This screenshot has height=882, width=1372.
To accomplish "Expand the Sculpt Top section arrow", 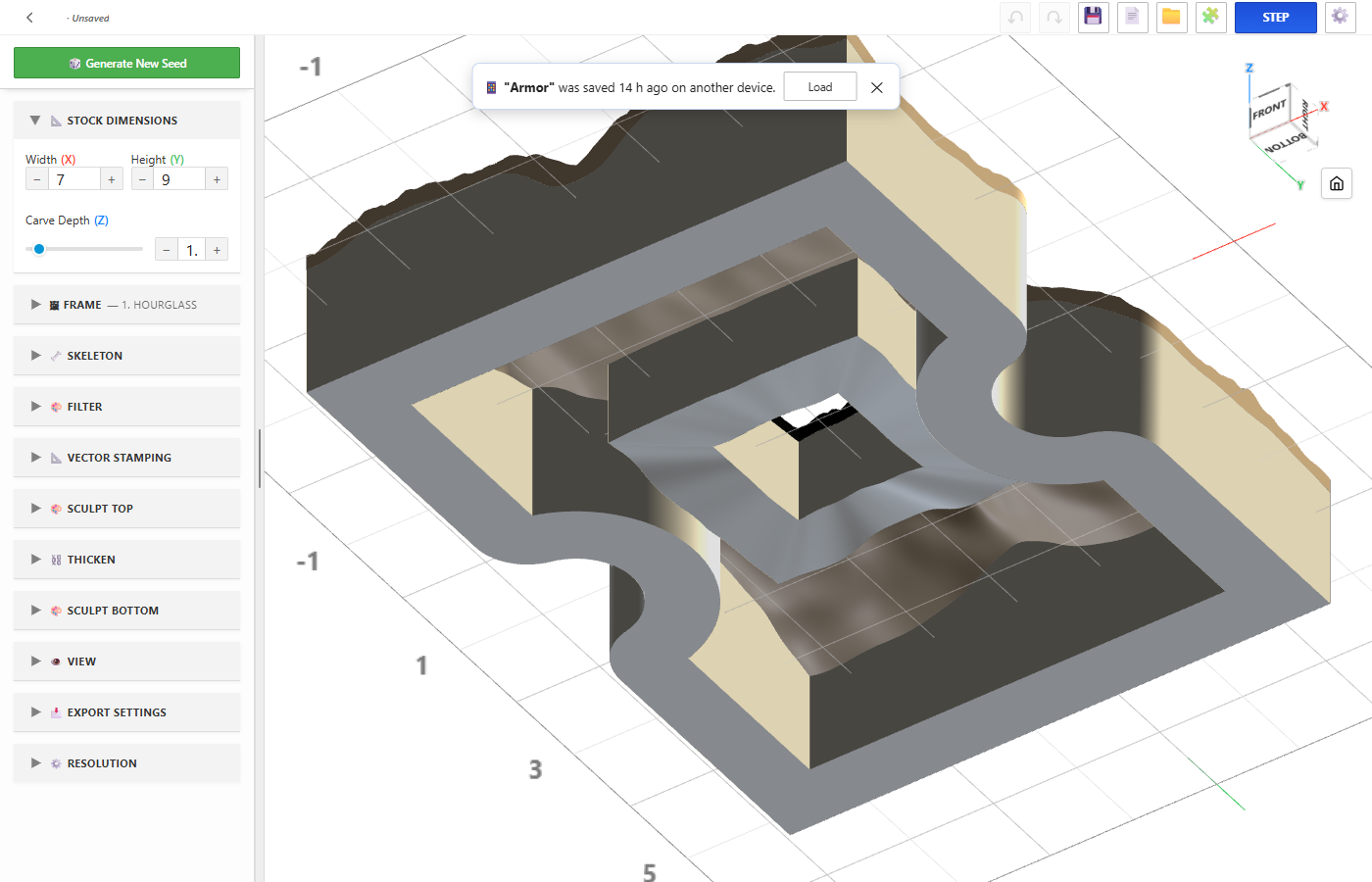I will [35, 509].
